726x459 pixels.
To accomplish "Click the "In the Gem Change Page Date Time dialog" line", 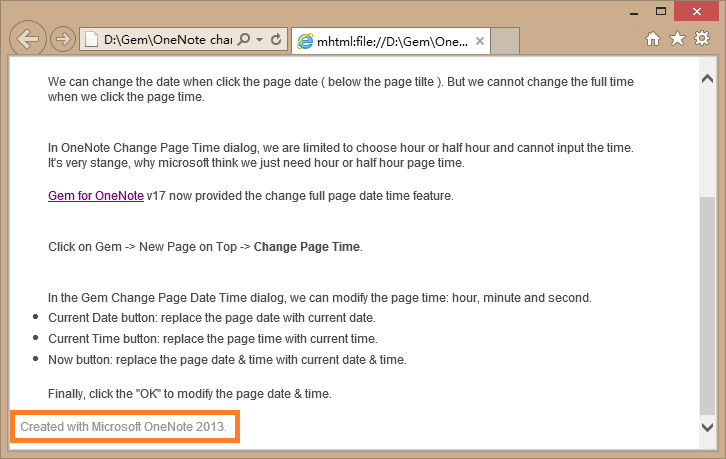I will (x=320, y=297).
